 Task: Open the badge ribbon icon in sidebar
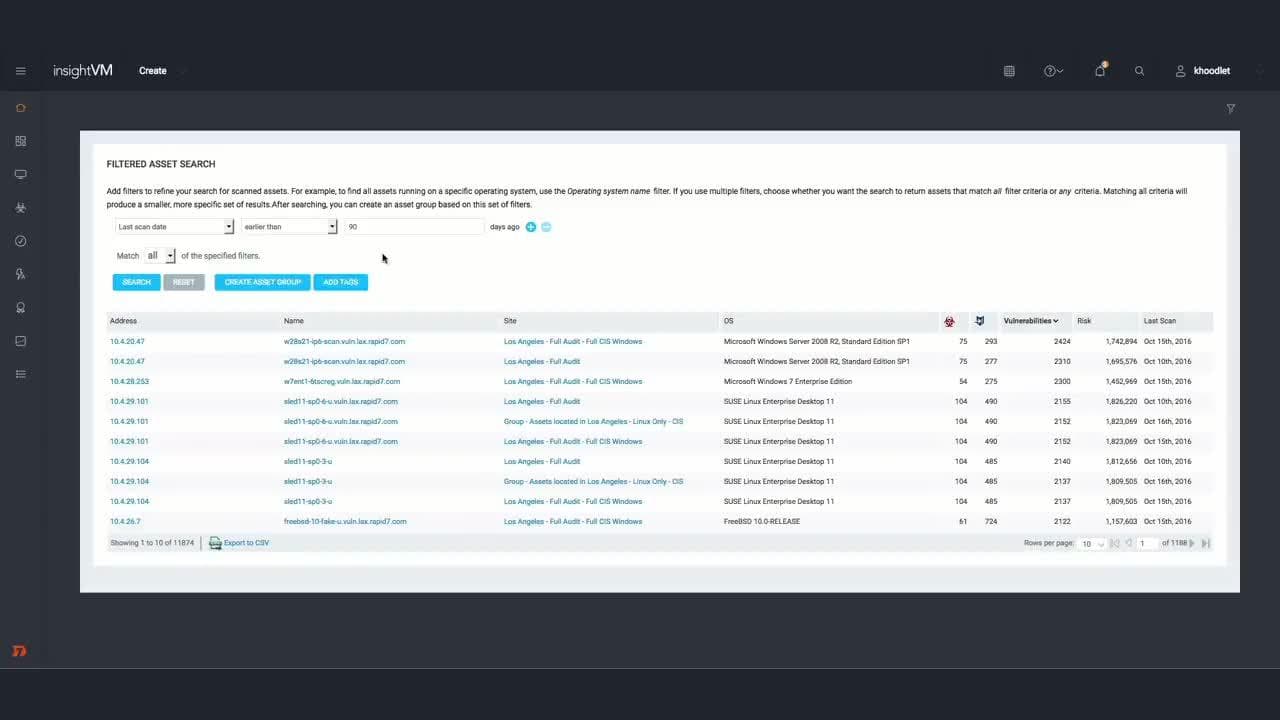(x=20, y=308)
